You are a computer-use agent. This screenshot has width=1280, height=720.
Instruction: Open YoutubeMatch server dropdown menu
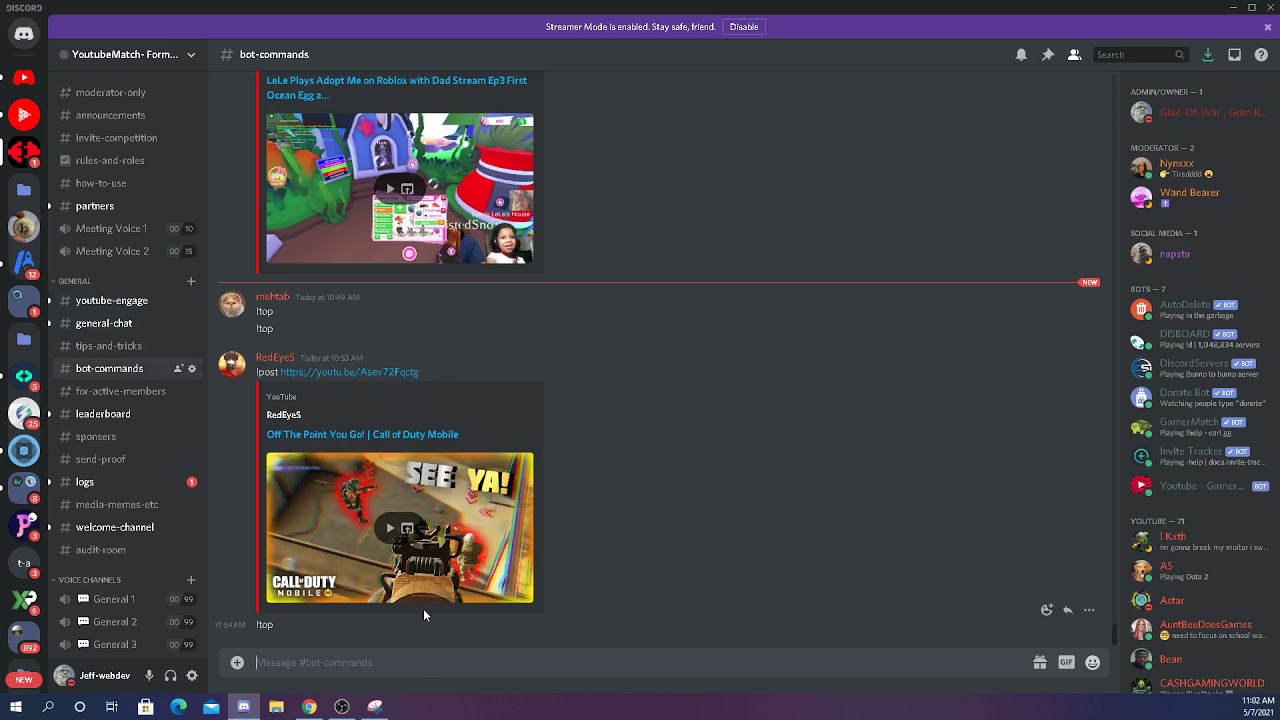[191, 55]
